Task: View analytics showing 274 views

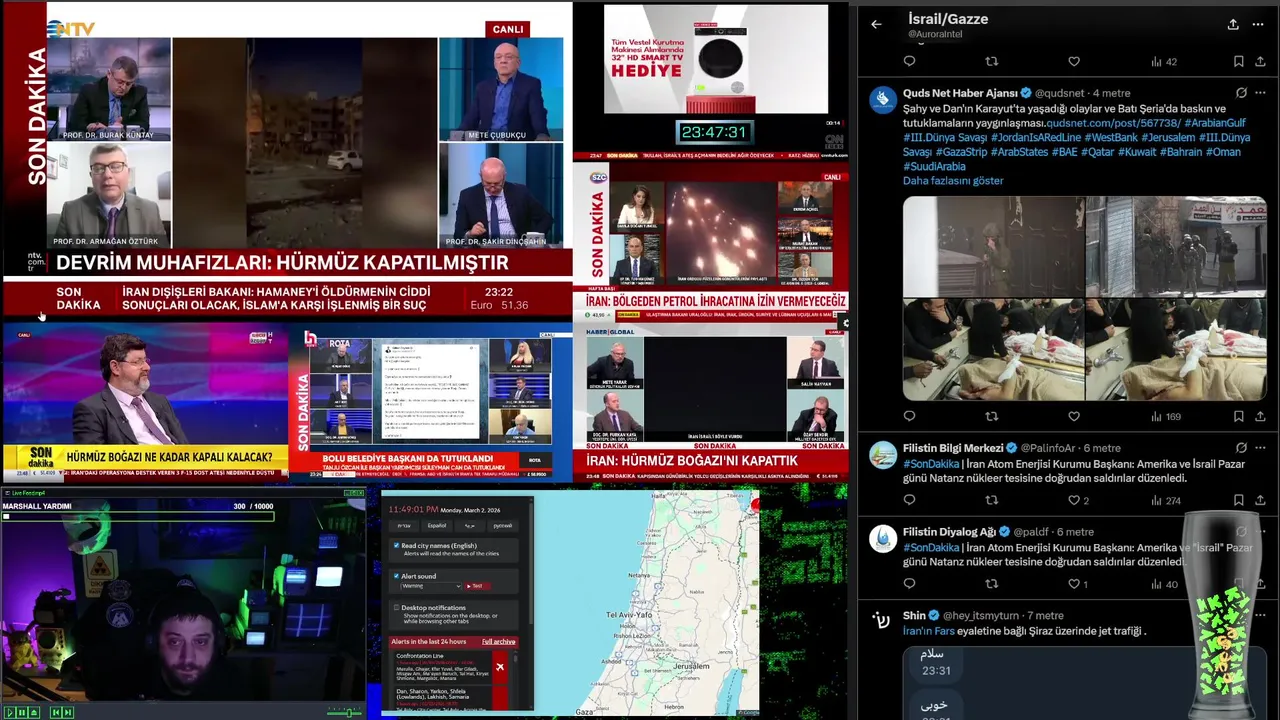Action: point(1166,500)
